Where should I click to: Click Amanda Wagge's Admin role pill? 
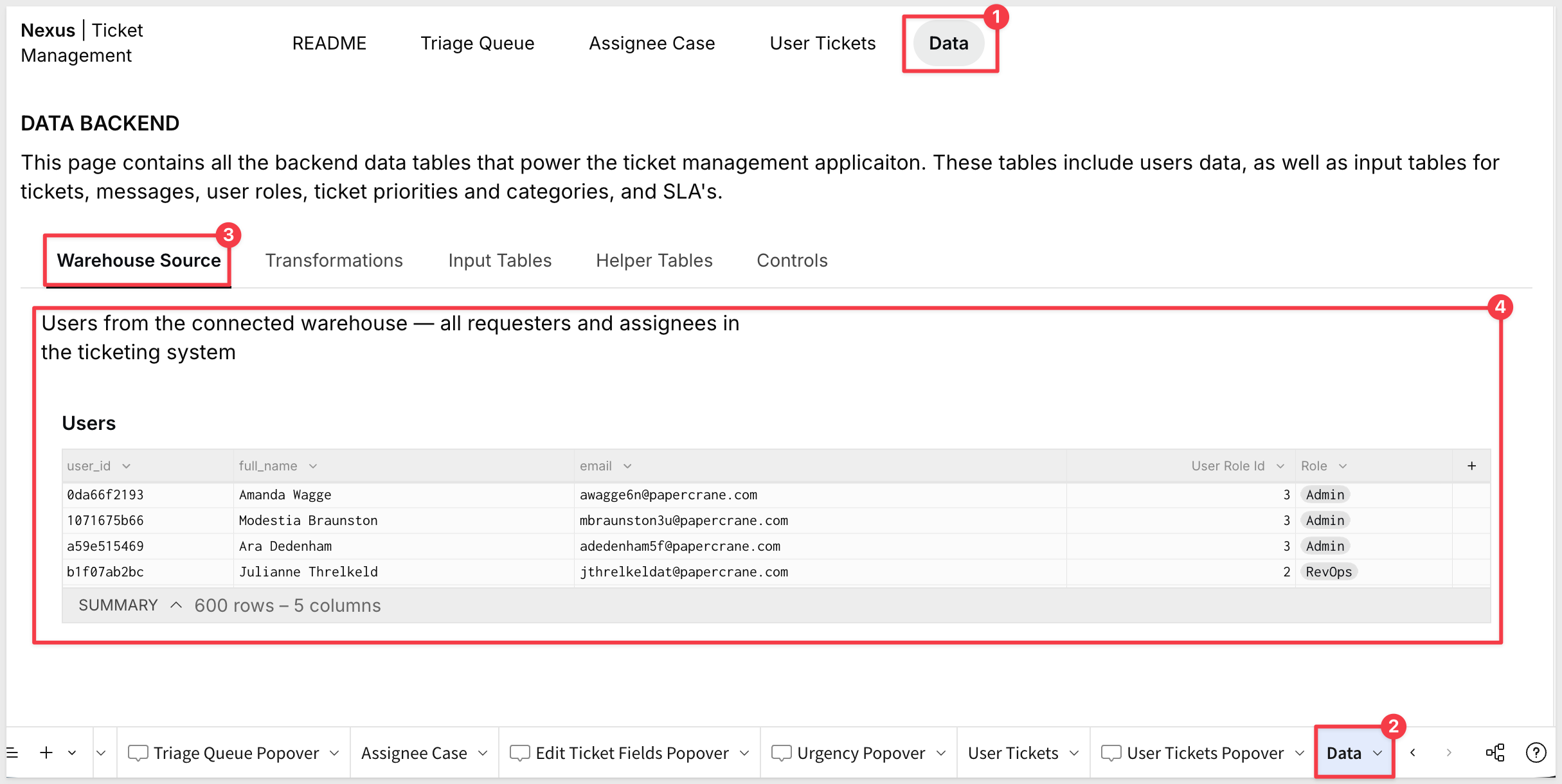pyautogui.click(x=1325, y=495)
